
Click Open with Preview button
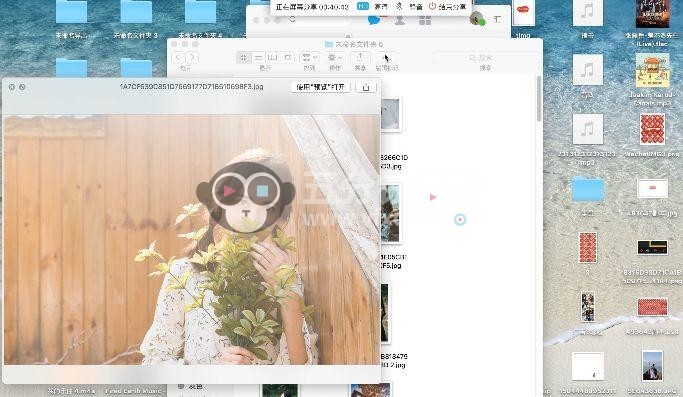coord(320,87)
